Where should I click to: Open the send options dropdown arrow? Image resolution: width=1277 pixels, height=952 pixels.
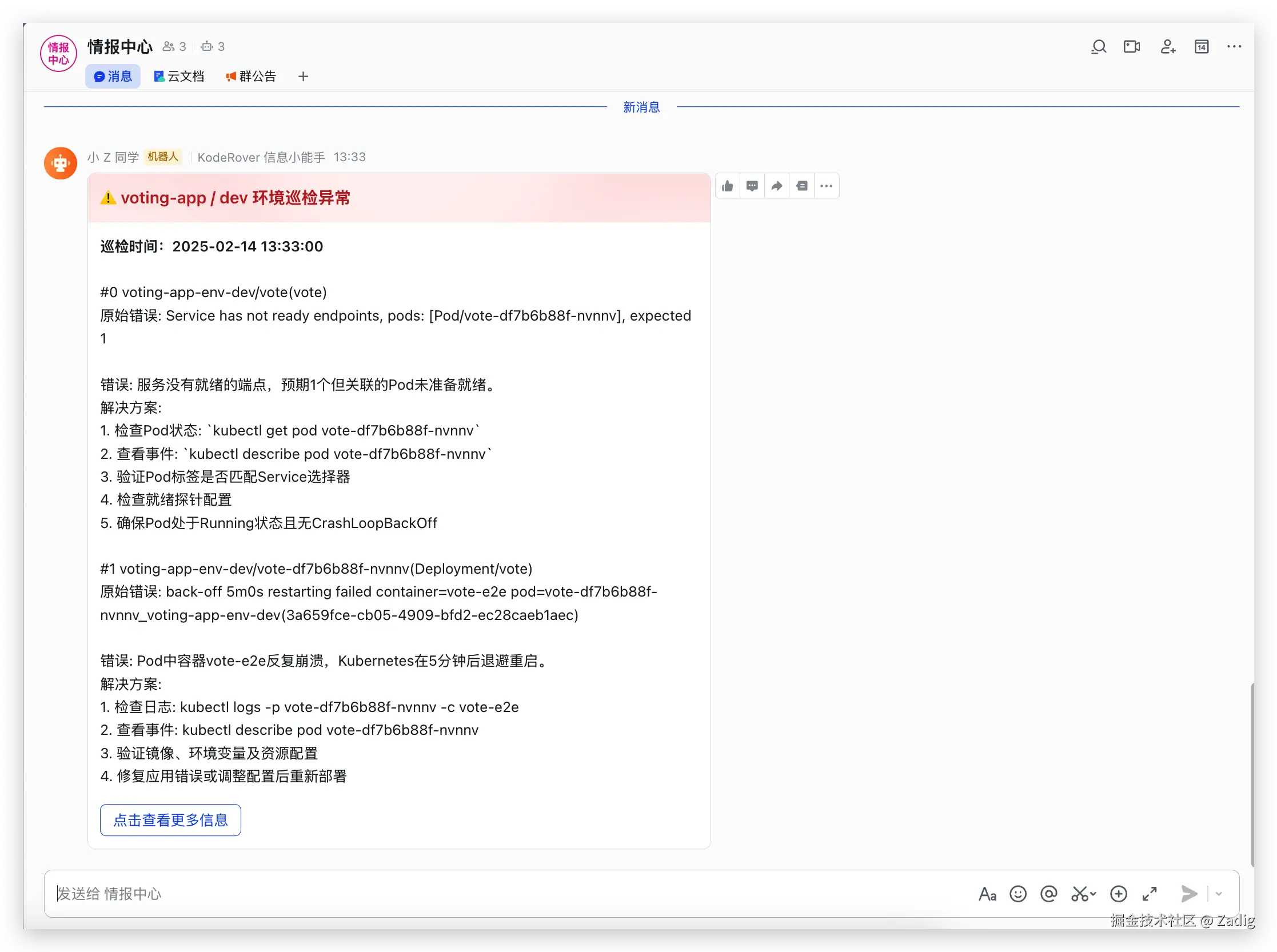(x=1219, y=894)
